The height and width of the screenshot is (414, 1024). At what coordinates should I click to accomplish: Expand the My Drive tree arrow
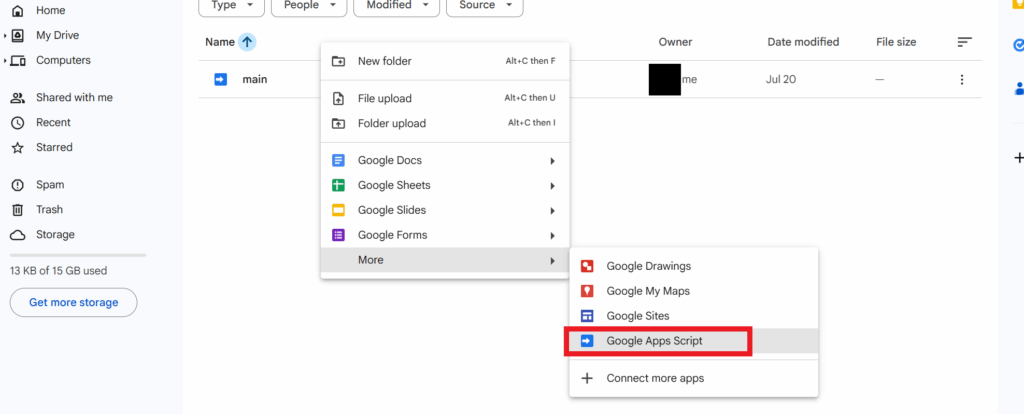[x=5, y=35]
